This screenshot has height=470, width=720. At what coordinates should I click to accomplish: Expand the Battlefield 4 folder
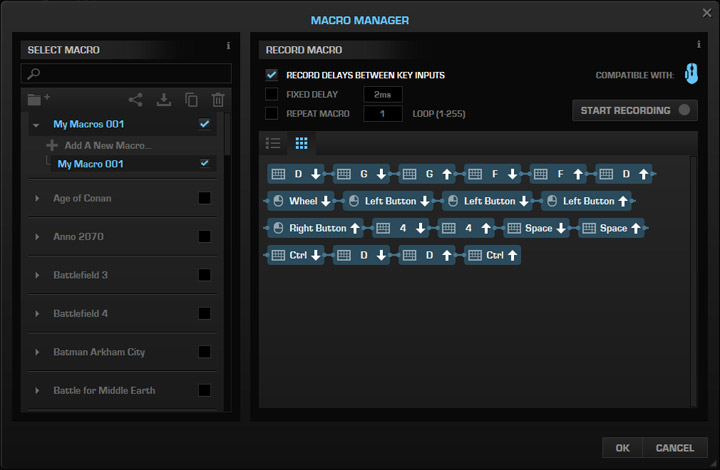tap(37, 314)
